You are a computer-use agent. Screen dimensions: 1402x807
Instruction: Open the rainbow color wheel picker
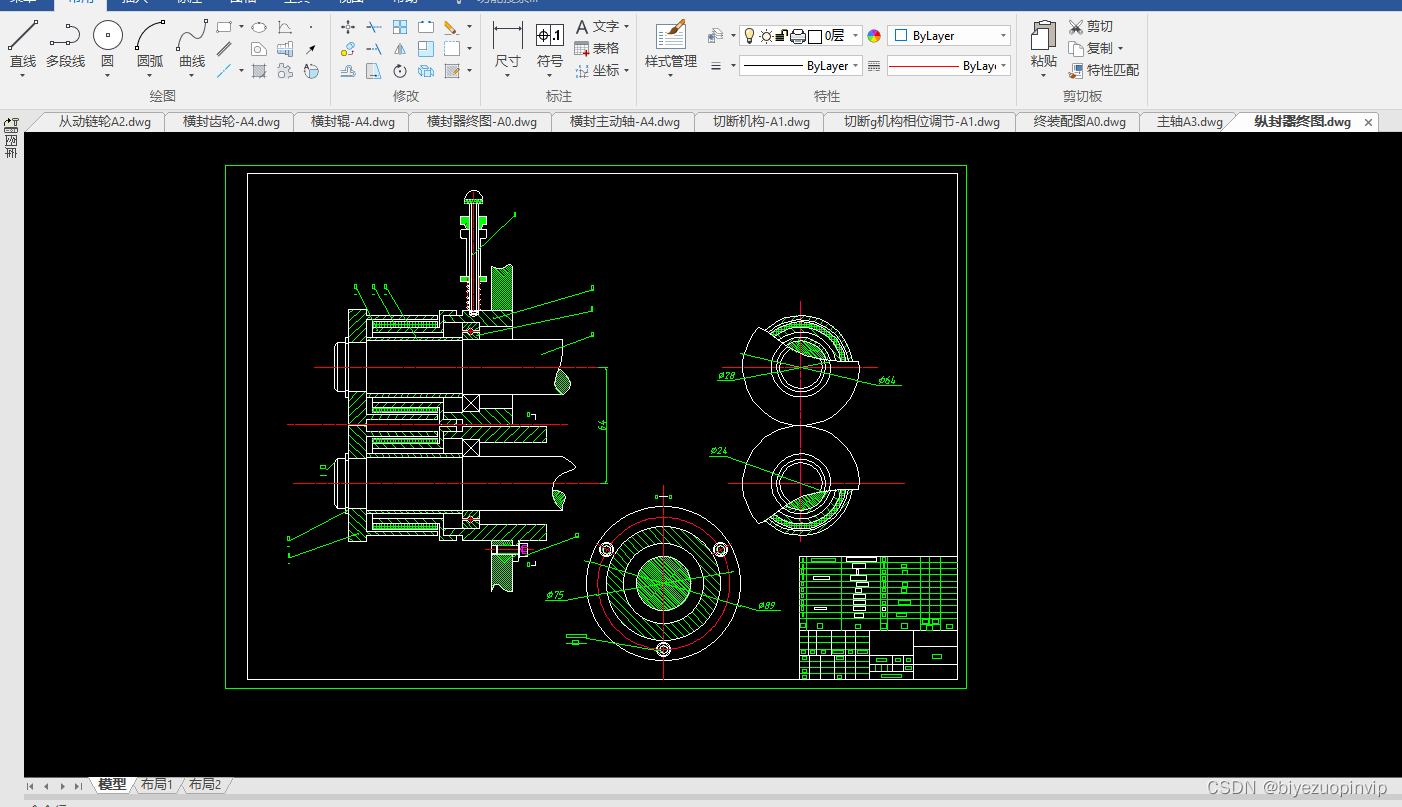pyautogui.click(x=874, y=36)
